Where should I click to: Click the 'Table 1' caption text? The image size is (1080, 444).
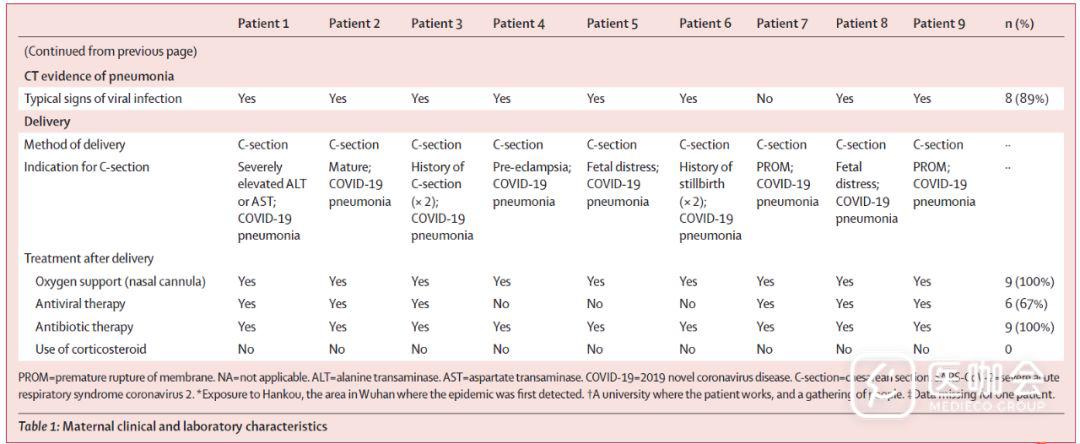[x=172, y=427]
